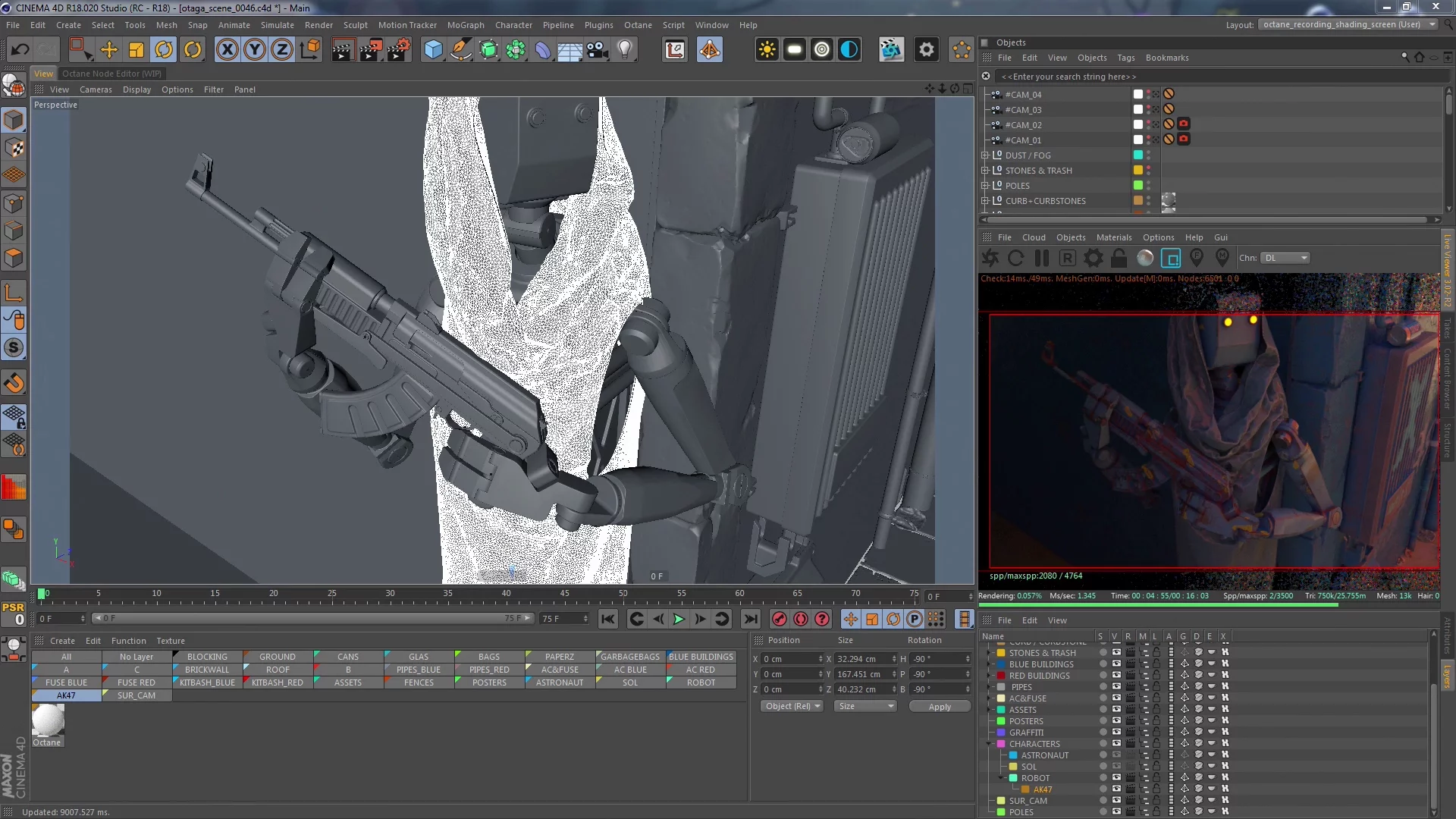
Task: Pause the Octane live viewer rendering
Action: tap(1042, 258)
